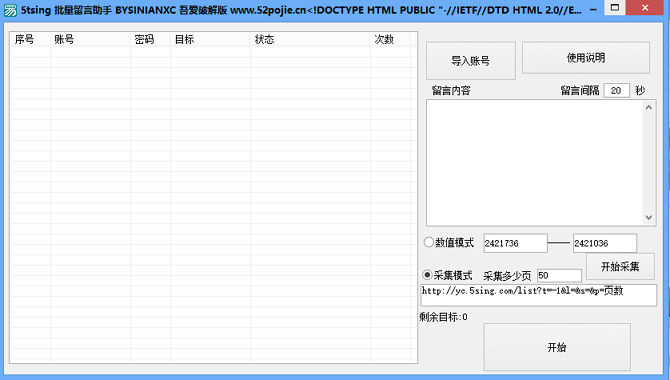Viewport: 670px width, 380px height.
Task: Click the large 开始 button
Action: [557, 347]
